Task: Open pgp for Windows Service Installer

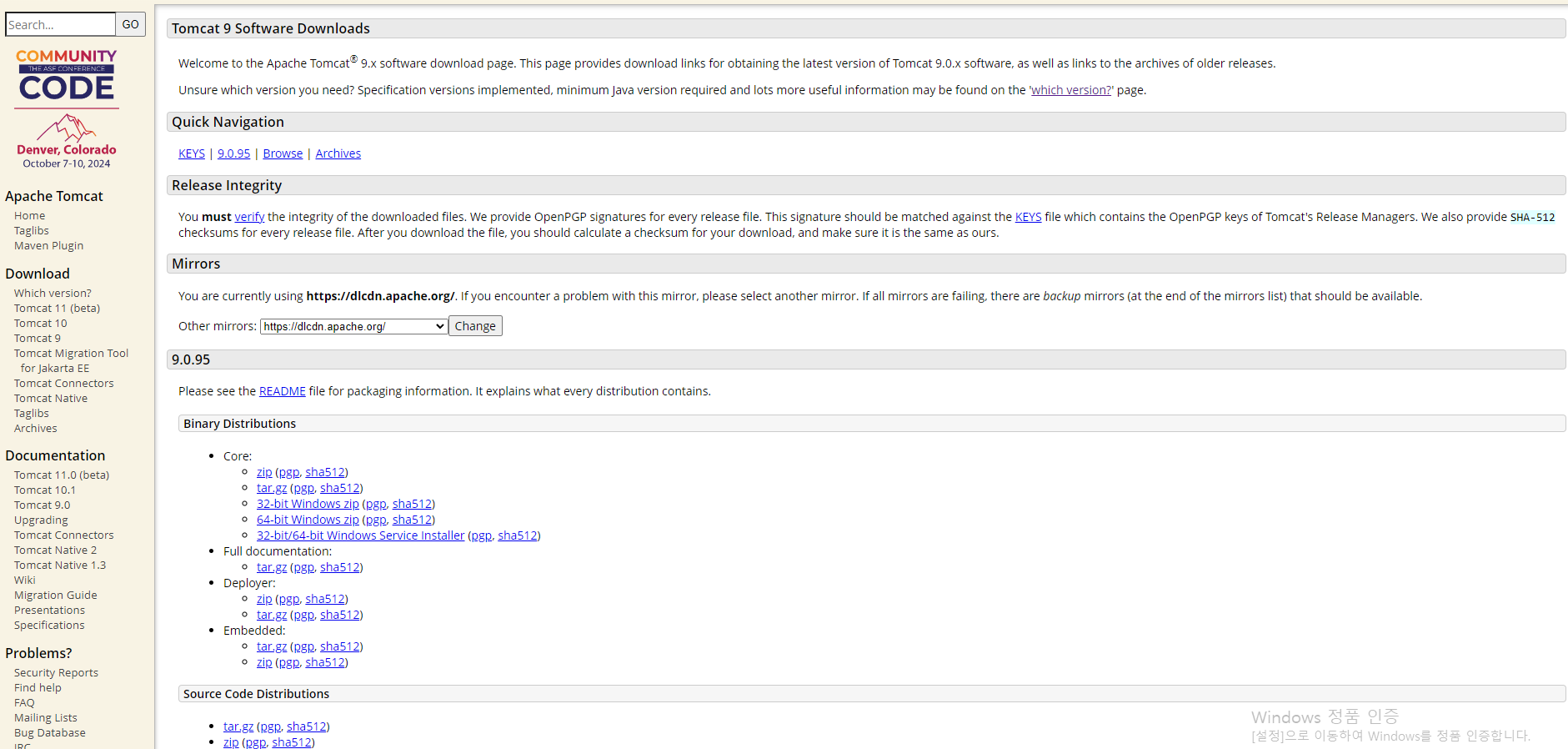Action: coord(481,535)
